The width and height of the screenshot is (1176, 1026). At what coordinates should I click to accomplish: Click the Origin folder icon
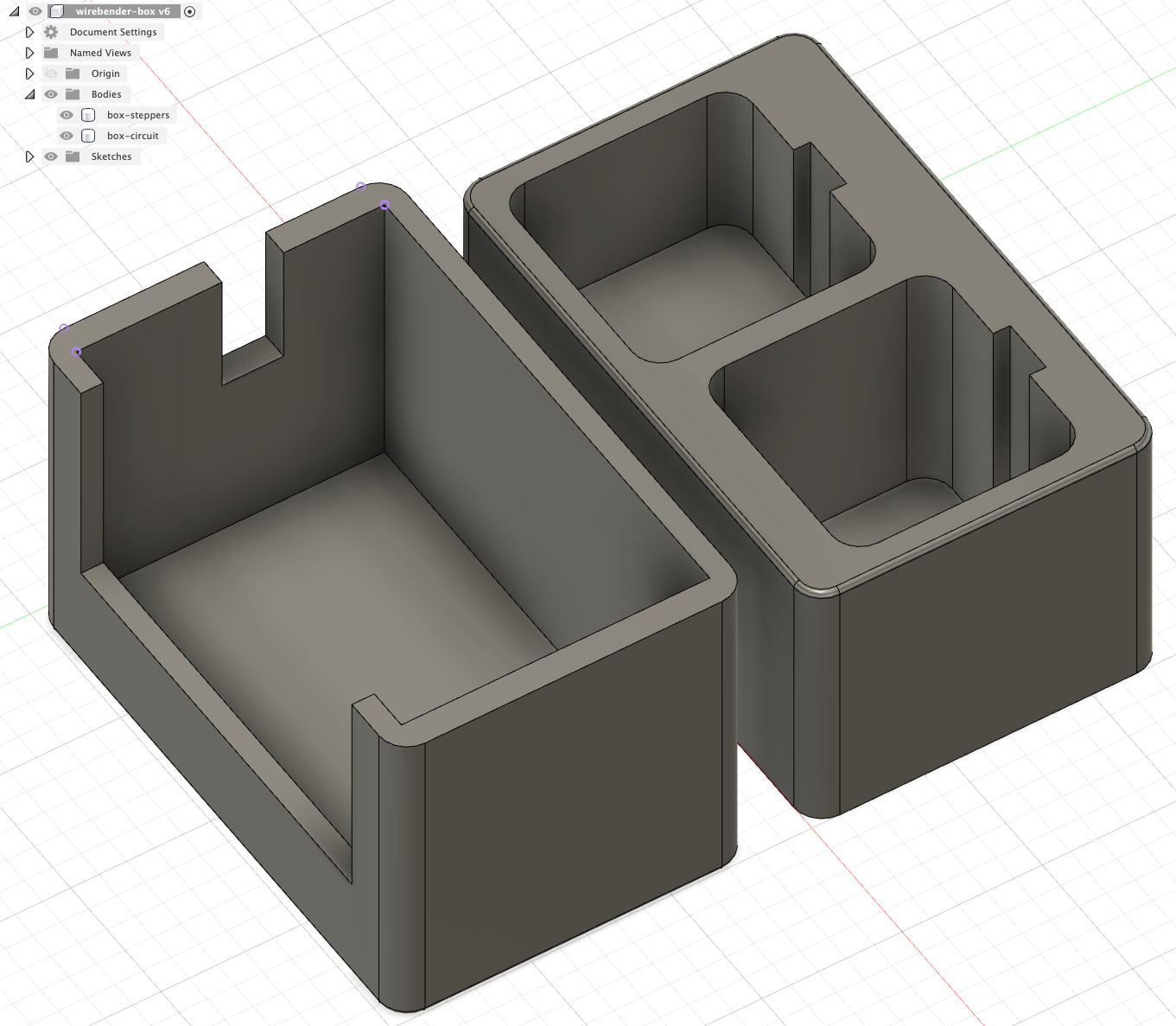73,73
